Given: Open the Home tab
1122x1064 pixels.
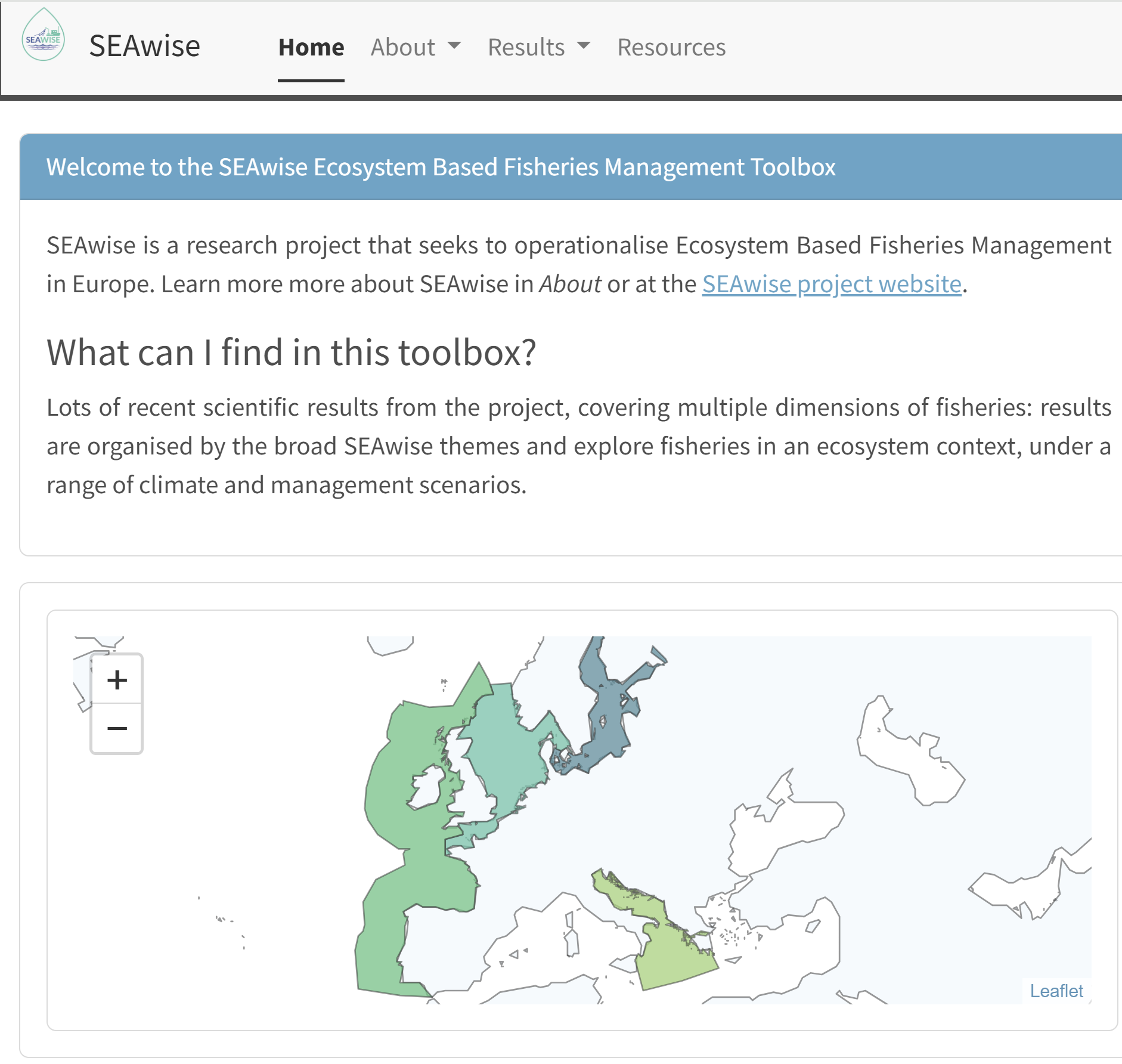Looking at the screenshot, I should (x=311, y=47).
